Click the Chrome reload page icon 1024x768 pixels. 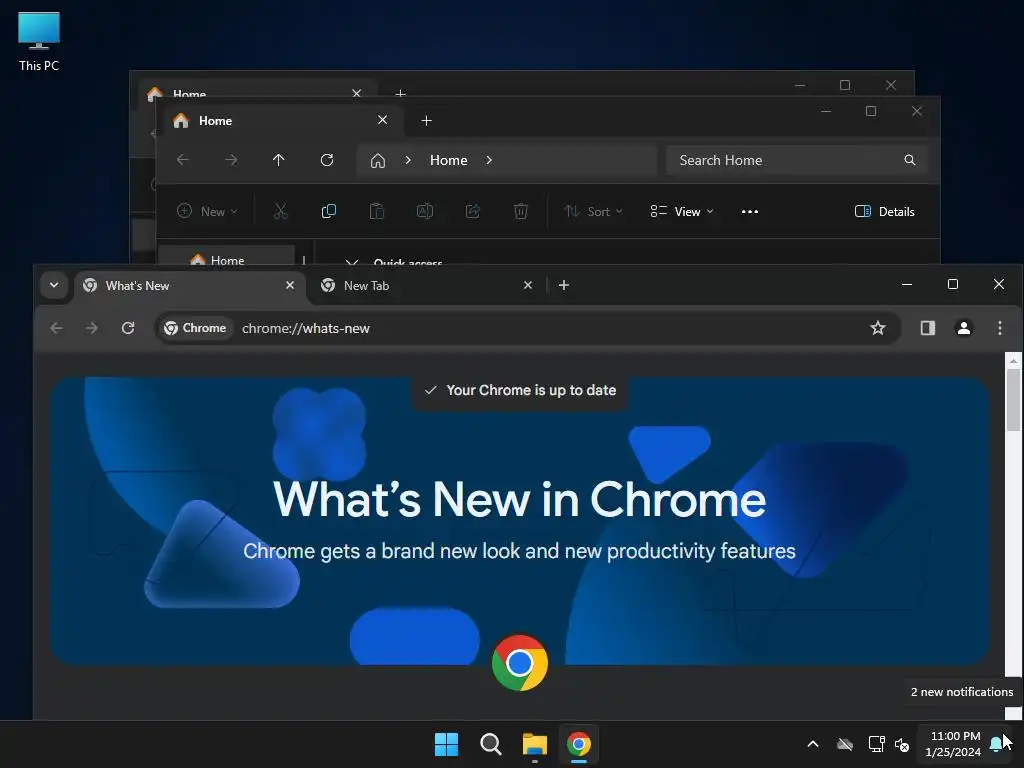[128, 328]
